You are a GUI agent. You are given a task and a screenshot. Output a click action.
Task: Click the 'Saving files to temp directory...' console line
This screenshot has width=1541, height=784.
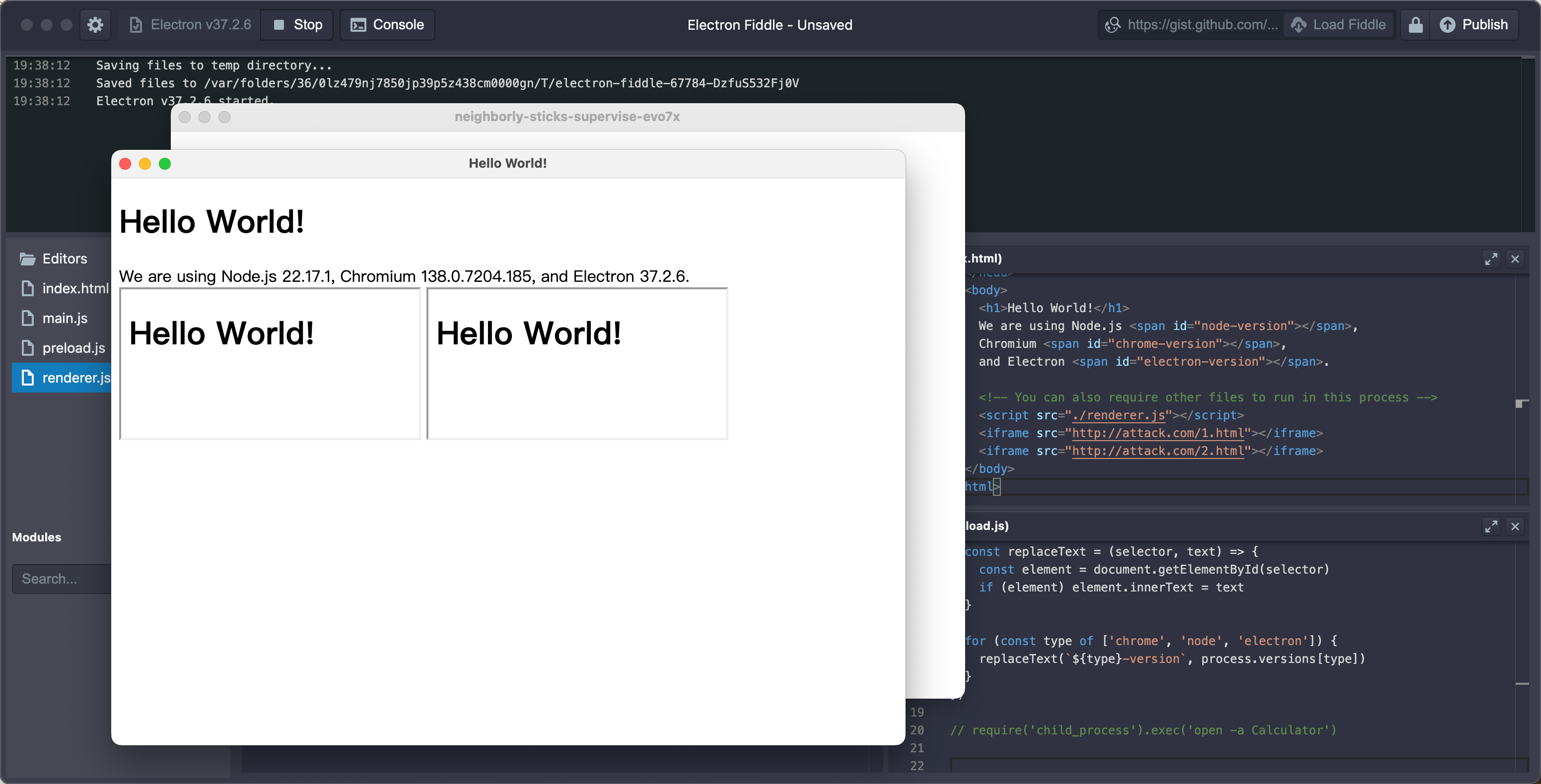(x=214, y=65)
